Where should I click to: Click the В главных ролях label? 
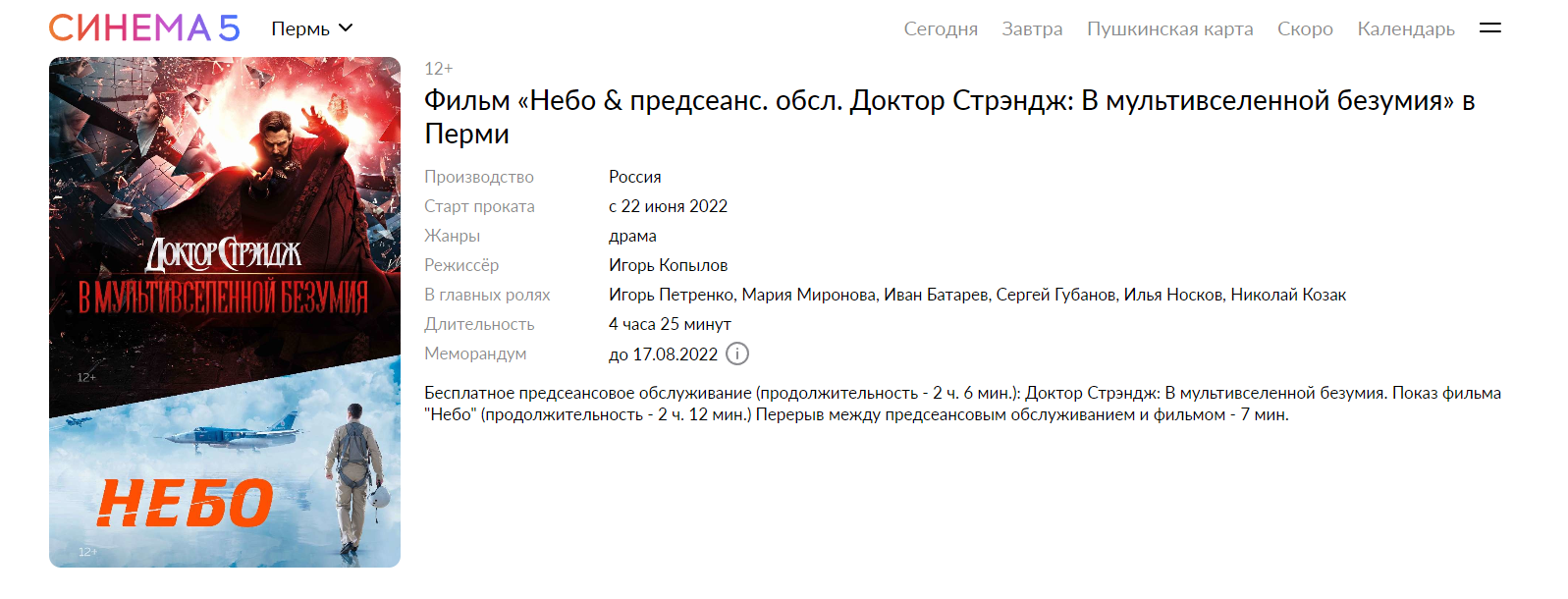pyautogui.click(x=487, y=295)
